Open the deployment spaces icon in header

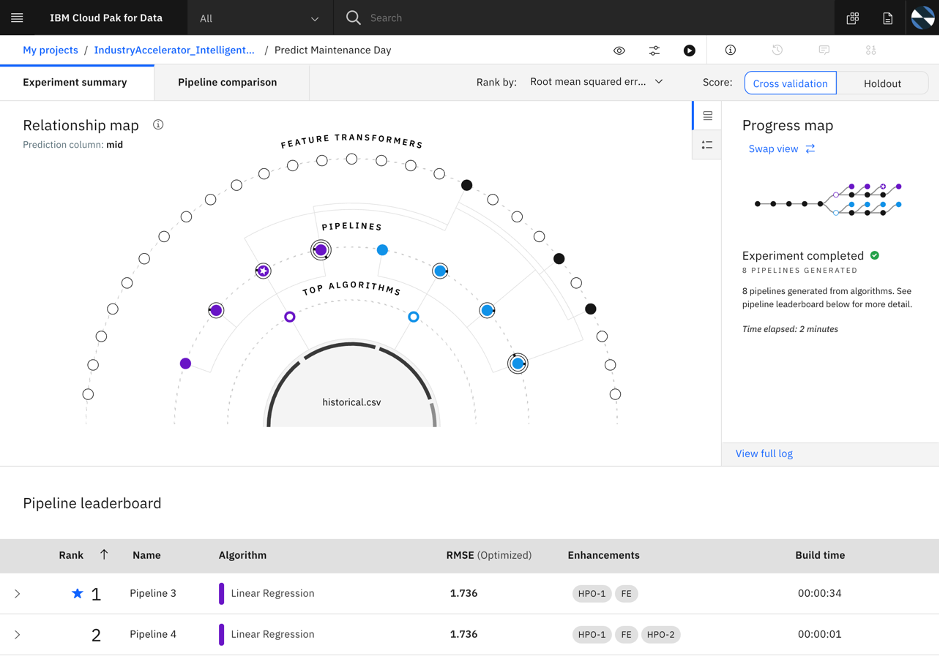pyautogui.click(x=853, y=18)
